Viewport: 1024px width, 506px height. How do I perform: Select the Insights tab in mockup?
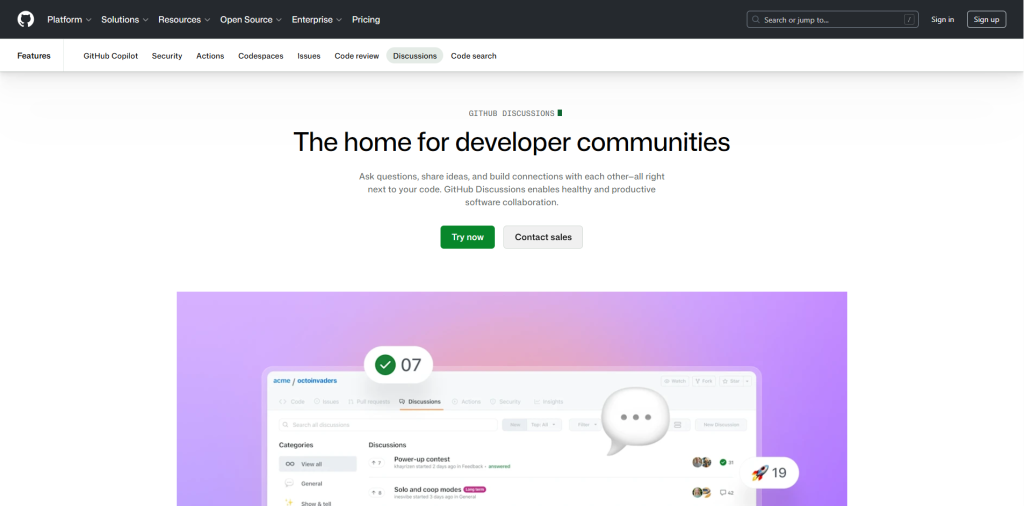548,402
